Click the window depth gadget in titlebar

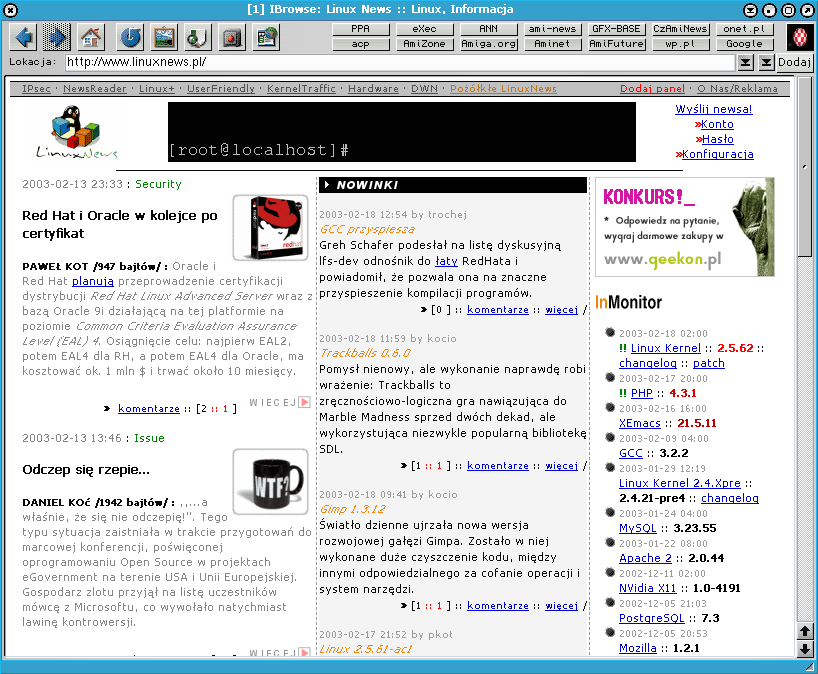pos(808,9)
